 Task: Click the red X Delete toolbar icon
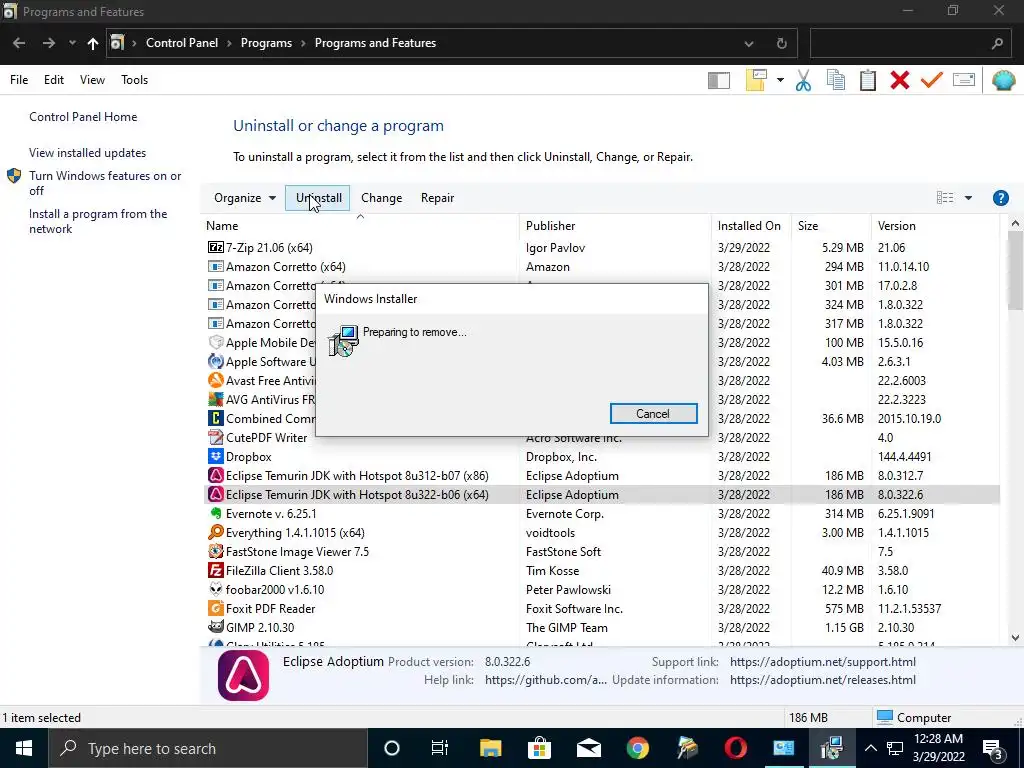click(x=899, y=80)
